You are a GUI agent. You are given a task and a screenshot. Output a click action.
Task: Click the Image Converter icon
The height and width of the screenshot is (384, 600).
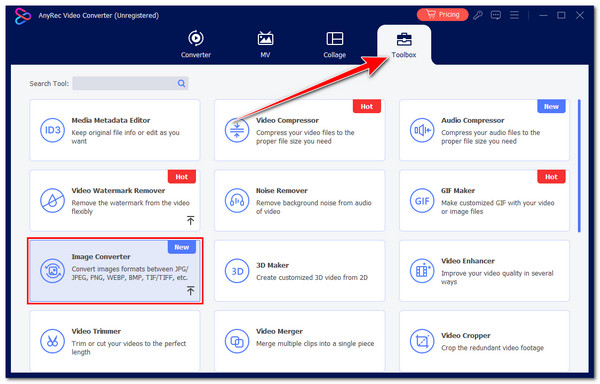tap(52, 271)
